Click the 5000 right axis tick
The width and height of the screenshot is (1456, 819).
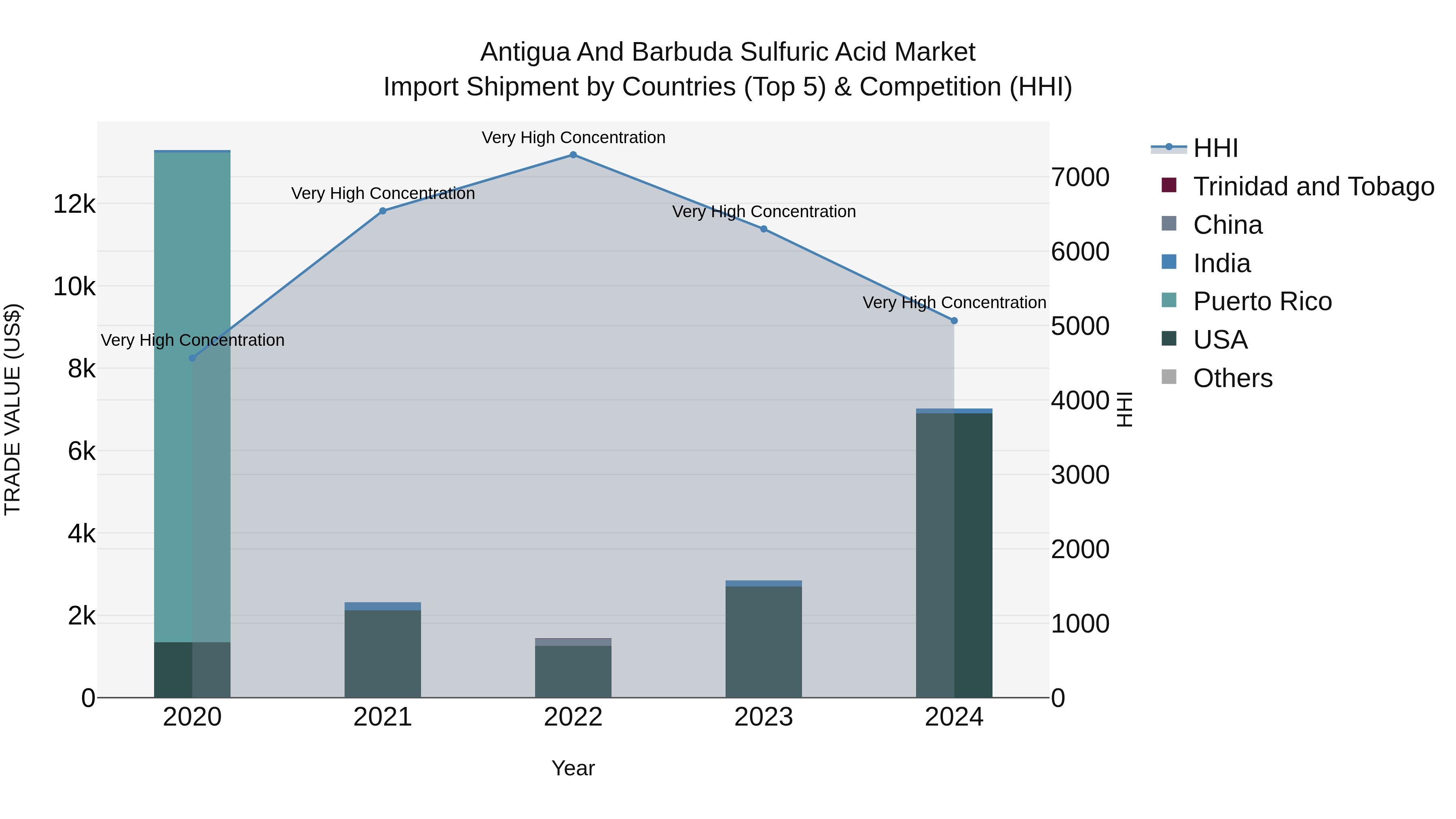pyautogui.click(x=1080, y=326)
